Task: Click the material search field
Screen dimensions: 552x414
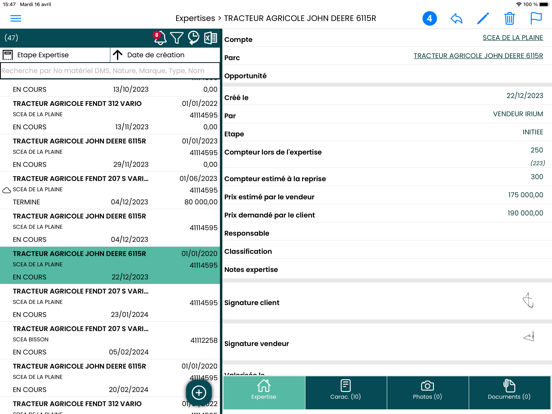Action: point(110,71)
